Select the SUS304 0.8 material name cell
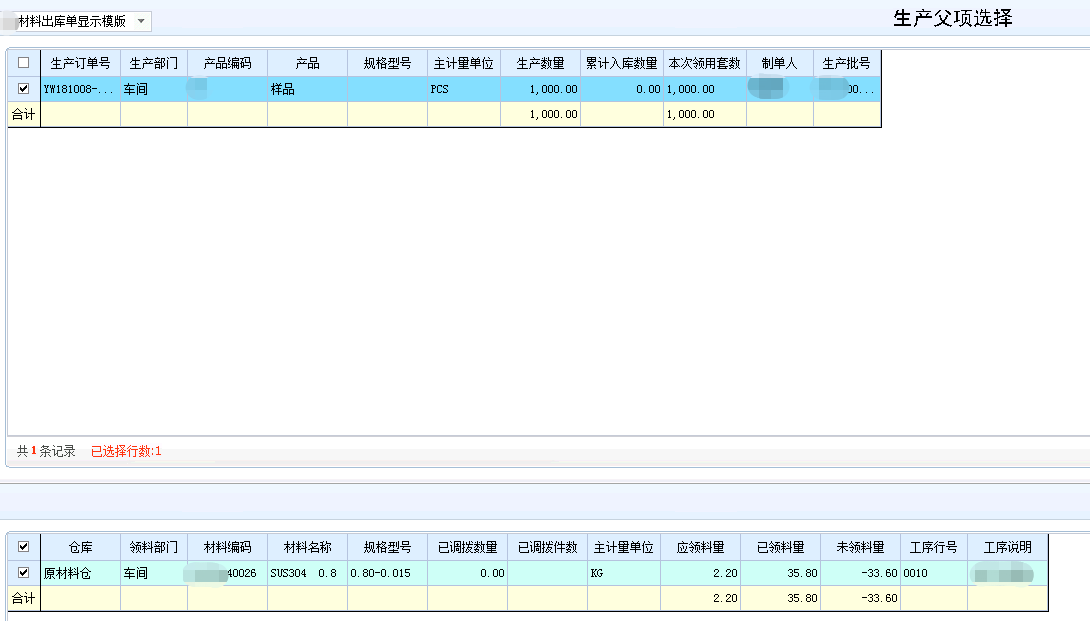 pyautogui.click(x=307, y=573)
